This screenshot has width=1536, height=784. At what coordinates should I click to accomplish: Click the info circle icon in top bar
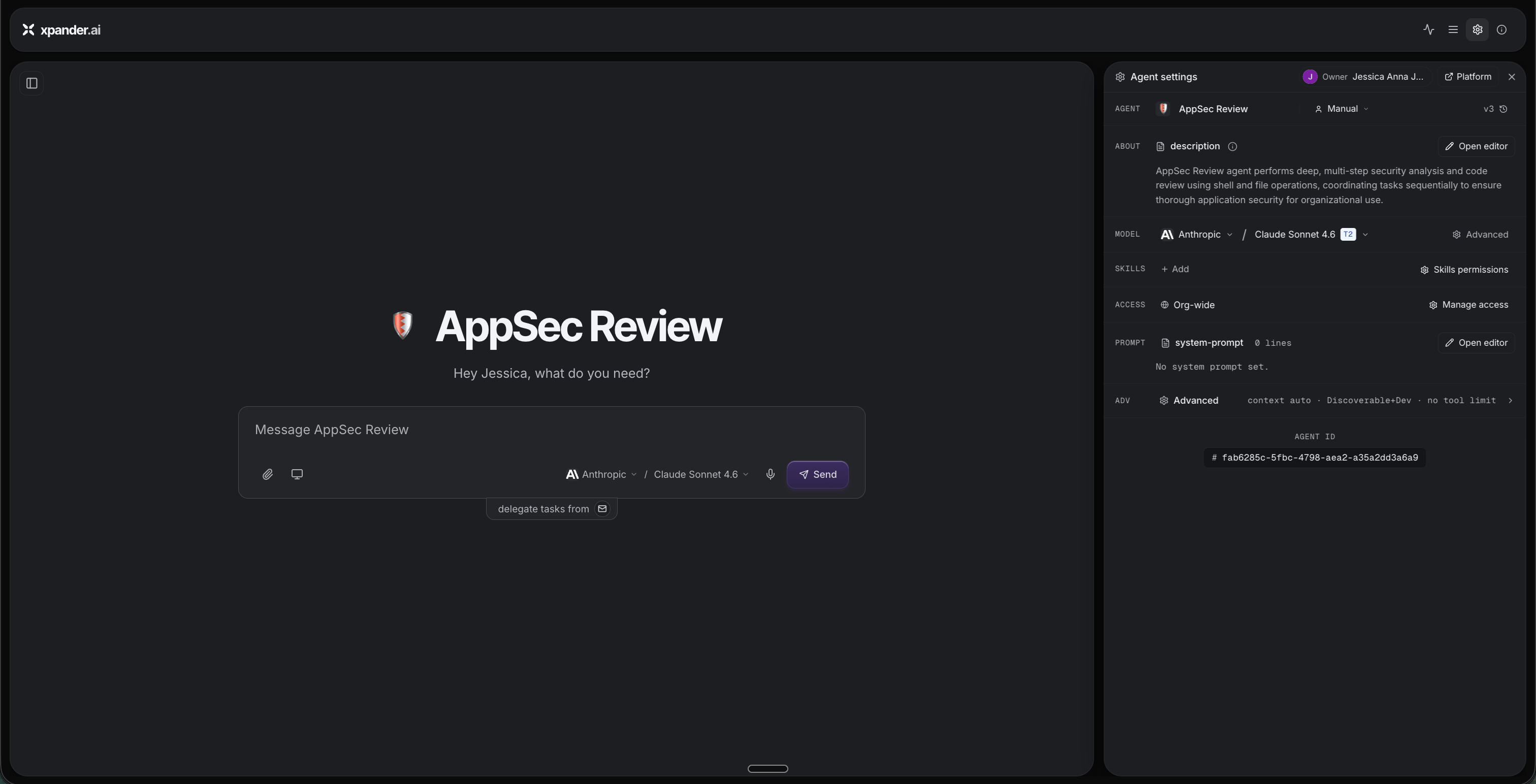[1502, 30]
